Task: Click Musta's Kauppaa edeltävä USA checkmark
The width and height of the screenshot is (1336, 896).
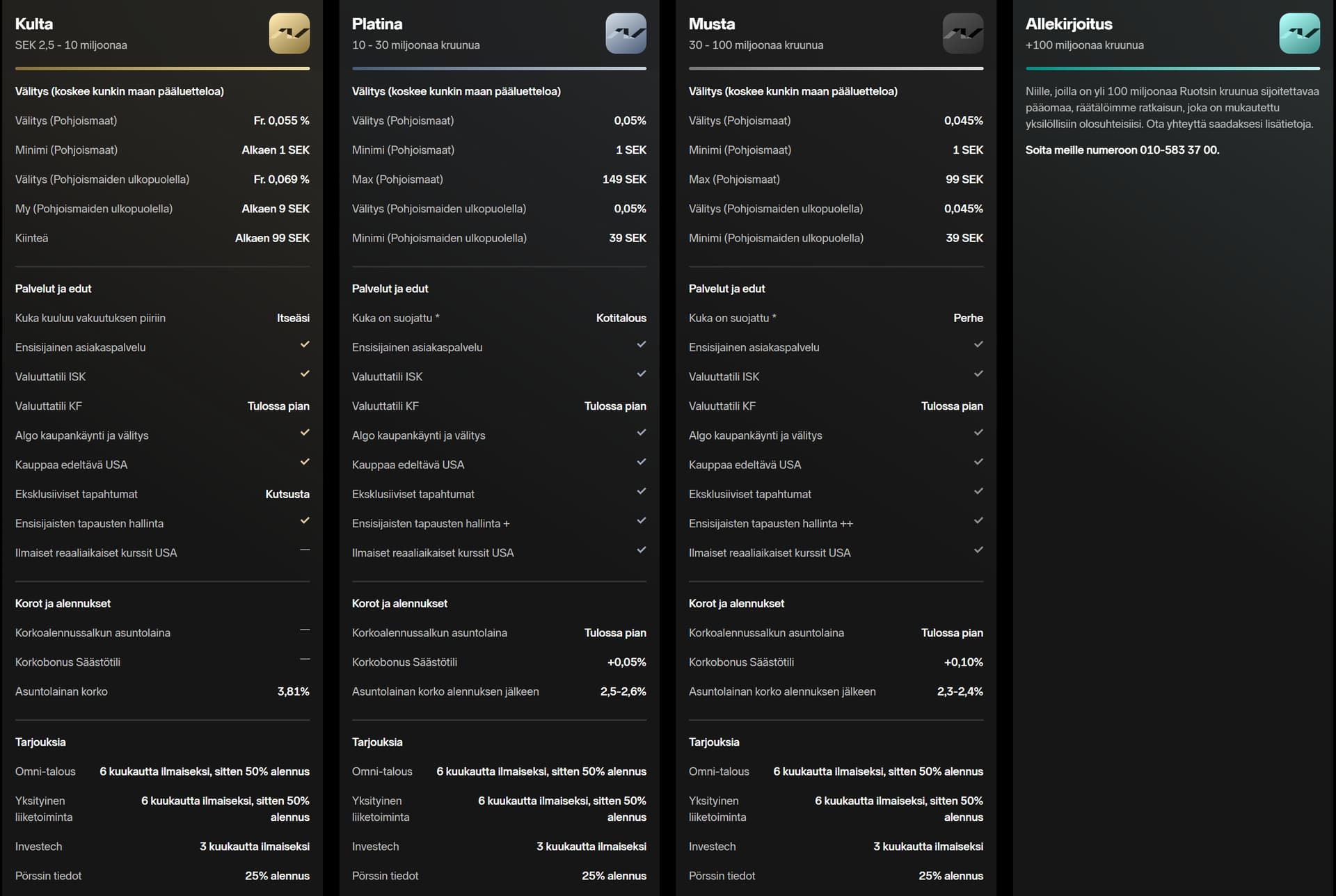Action: 978,461
